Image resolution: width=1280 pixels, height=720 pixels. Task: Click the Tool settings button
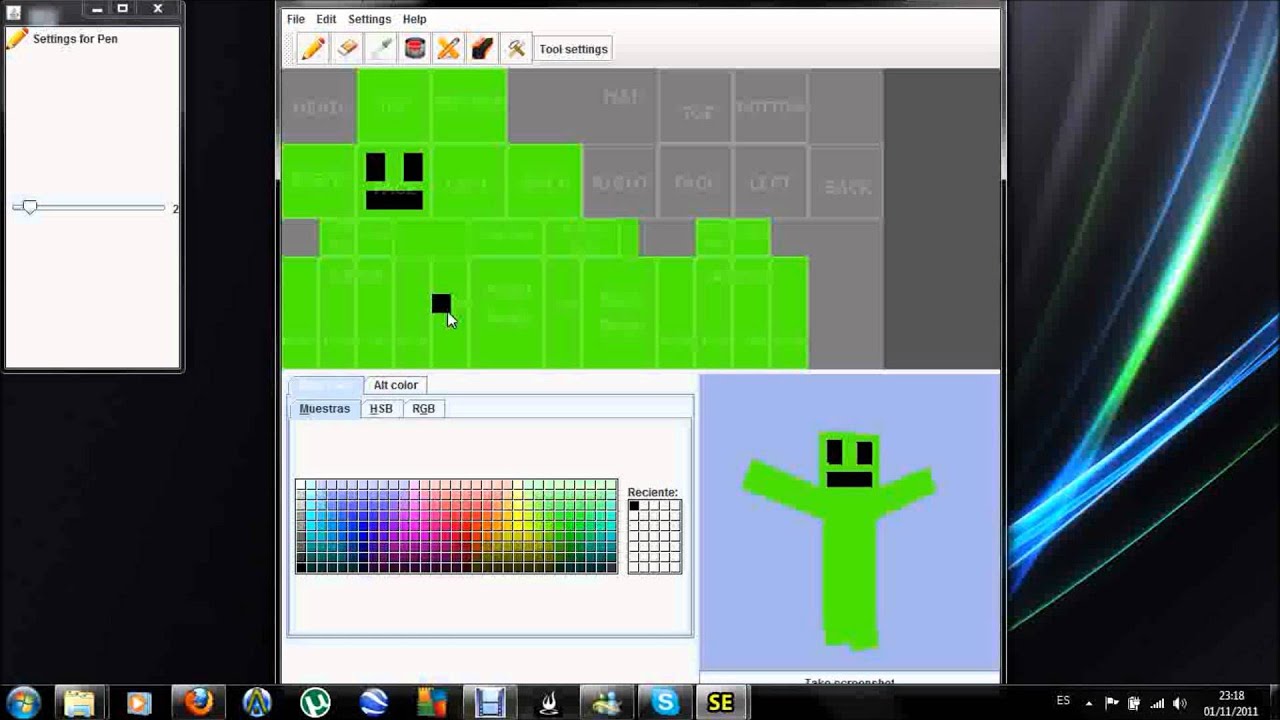coord(573,49)
